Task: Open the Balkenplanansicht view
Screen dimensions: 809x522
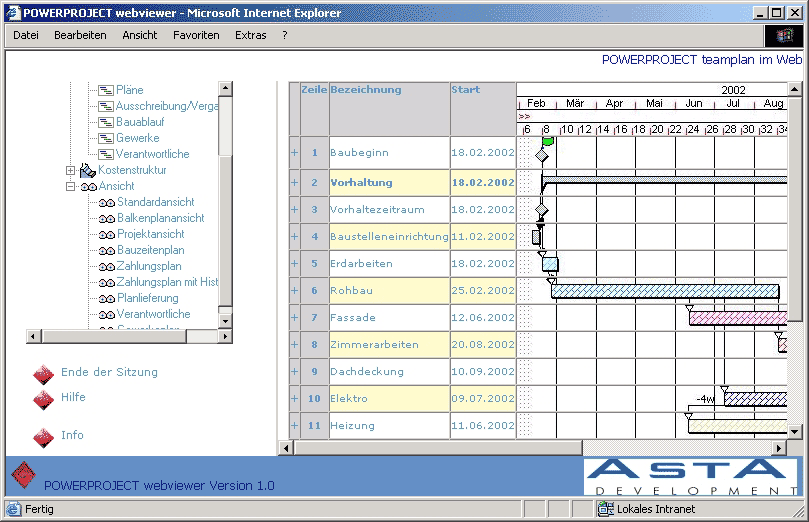Action: pyautogui.click(x=160, y=218)
